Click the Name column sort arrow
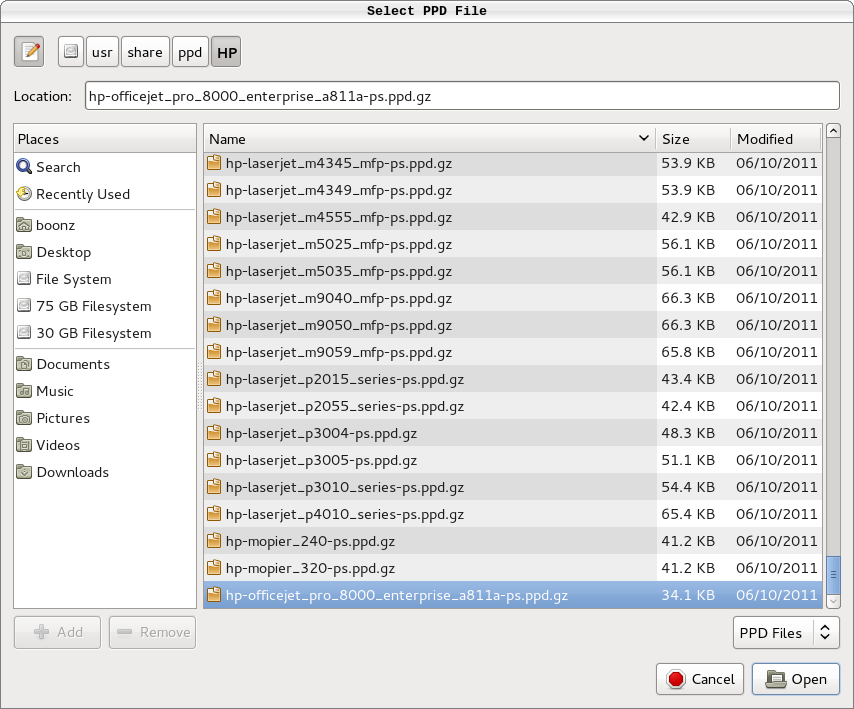Image resolution: width=854 pixels, height=709 pixels. [x=643, y=139]
